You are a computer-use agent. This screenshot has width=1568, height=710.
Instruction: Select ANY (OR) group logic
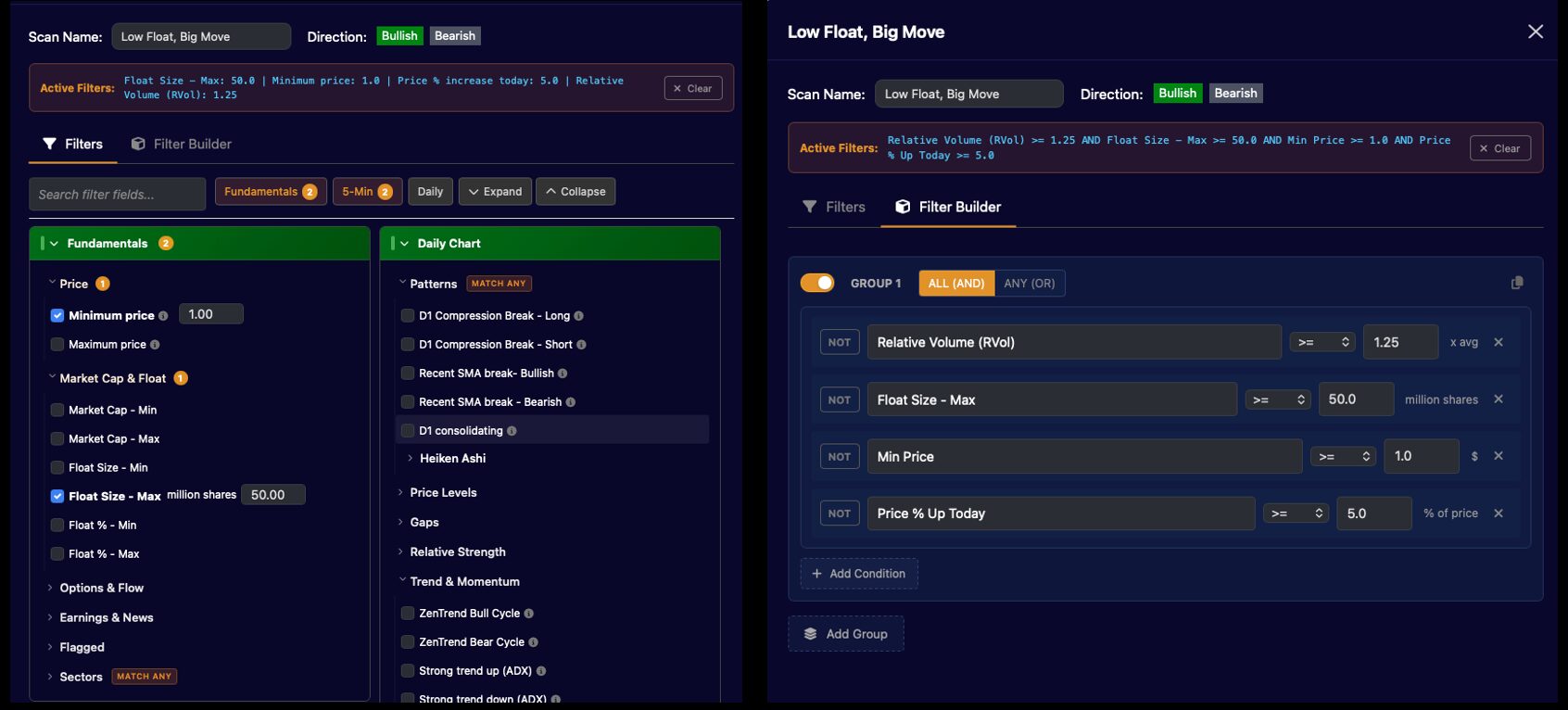point(1030,283)
